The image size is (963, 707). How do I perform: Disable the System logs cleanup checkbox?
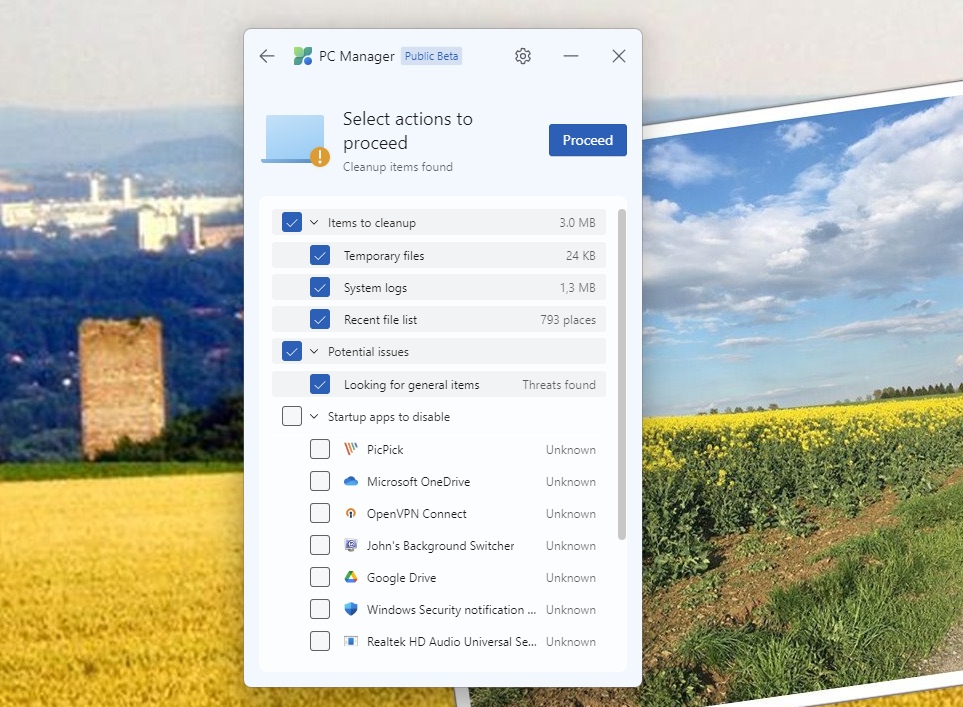[320, 287]
